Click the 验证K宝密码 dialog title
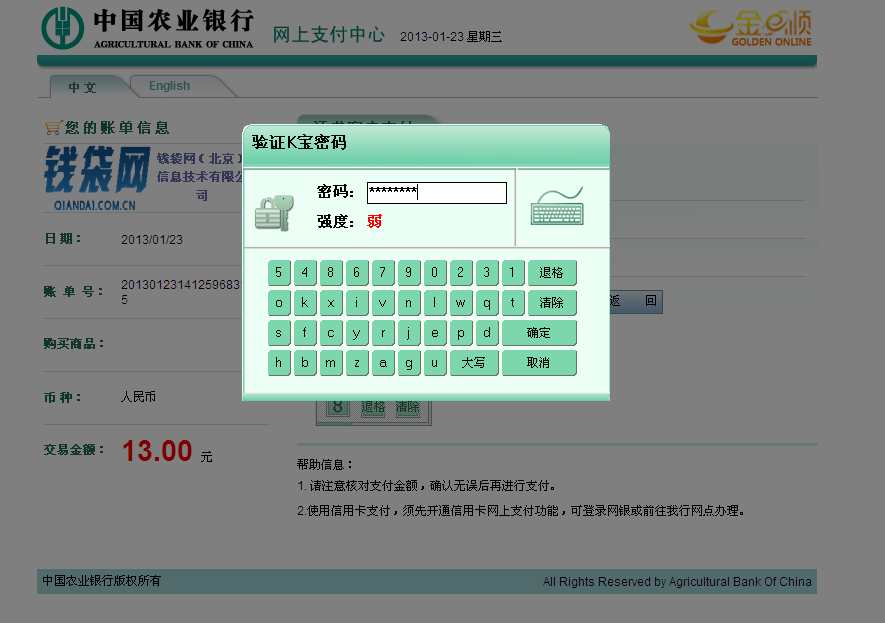 [299, 142]
